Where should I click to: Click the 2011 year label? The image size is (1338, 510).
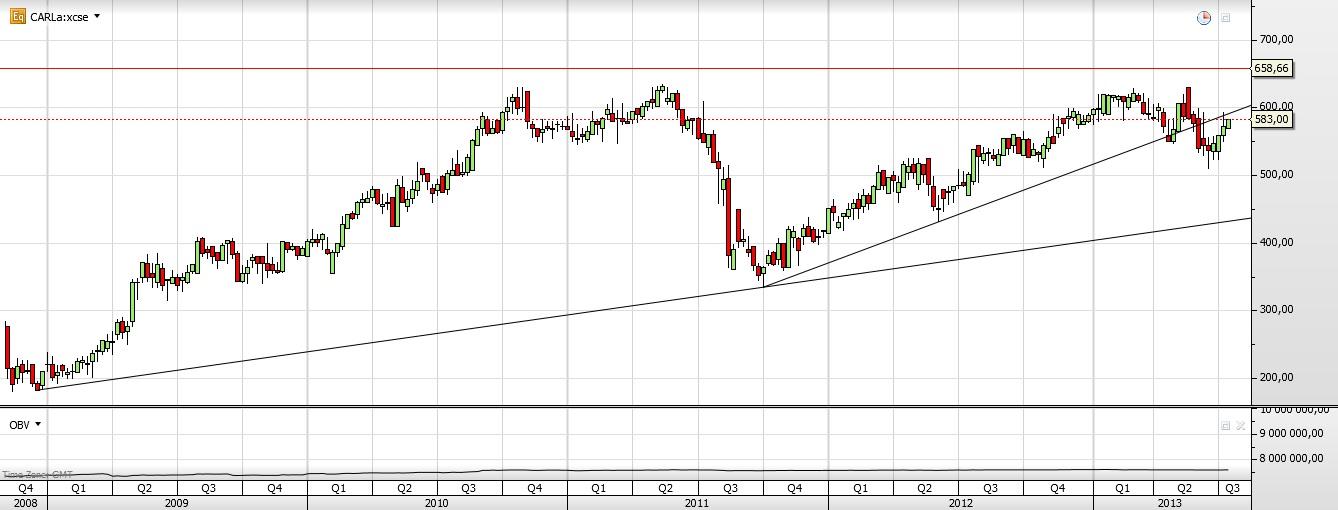(697, 503)
